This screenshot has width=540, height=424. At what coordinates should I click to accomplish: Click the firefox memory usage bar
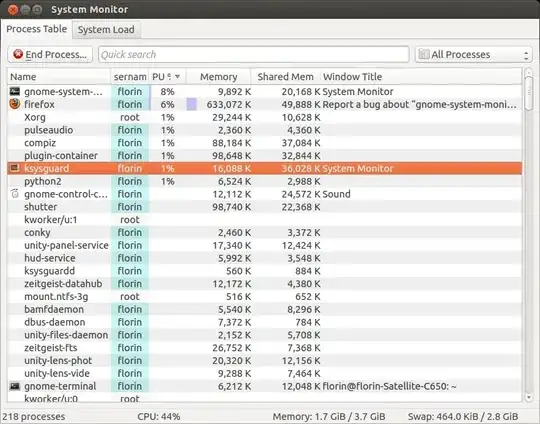coord(191,104)
